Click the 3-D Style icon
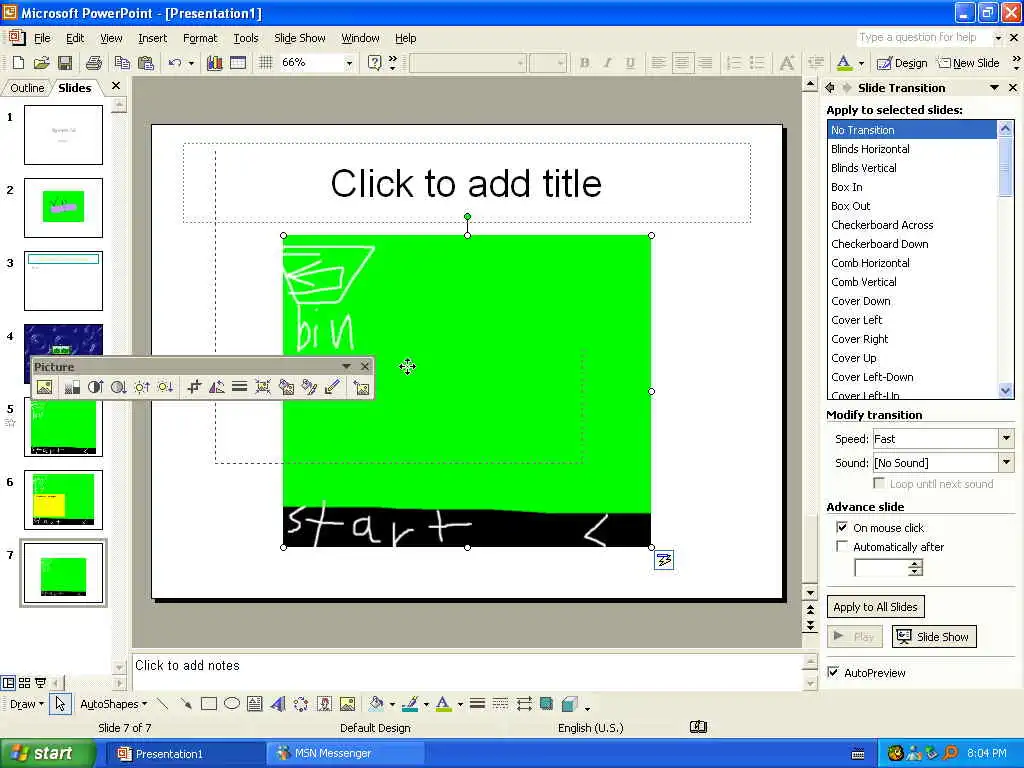Viewport: 1024px width, 768px height. (569, 704)
